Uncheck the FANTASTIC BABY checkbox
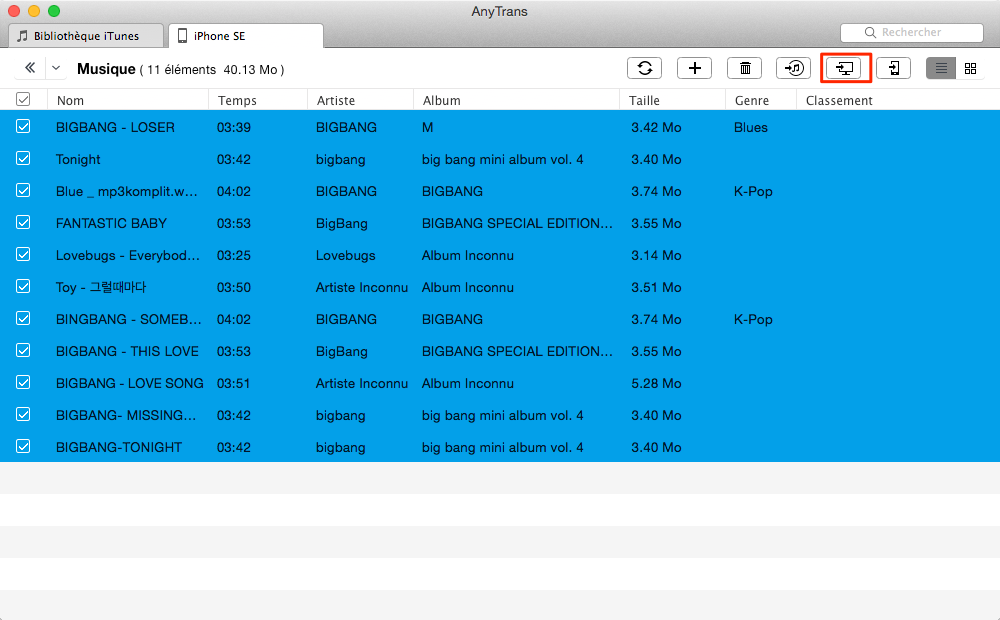1000x620 pixels. tap(23, 222)
